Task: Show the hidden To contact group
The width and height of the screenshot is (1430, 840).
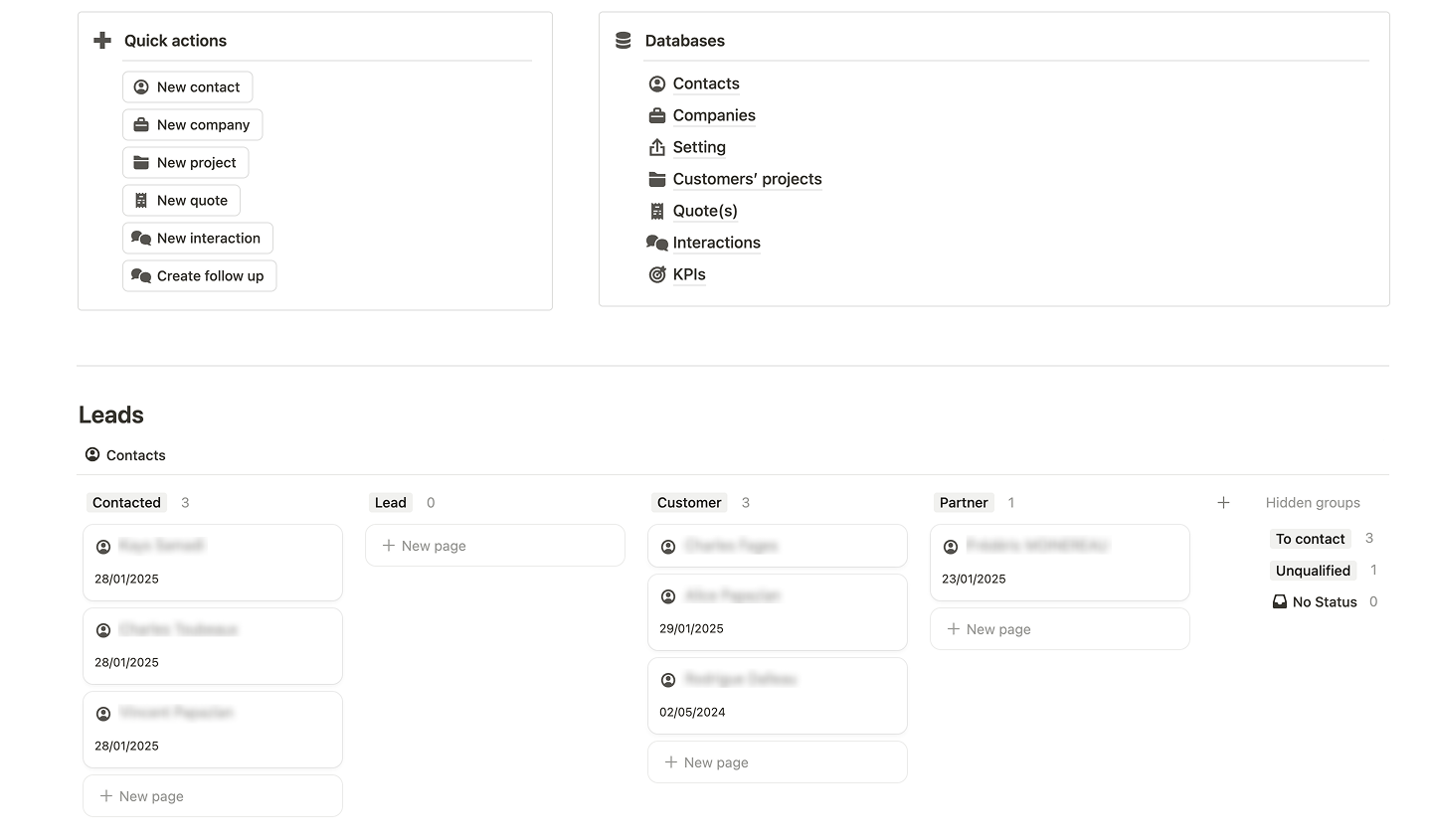Action: click(x=1310, y=539)
